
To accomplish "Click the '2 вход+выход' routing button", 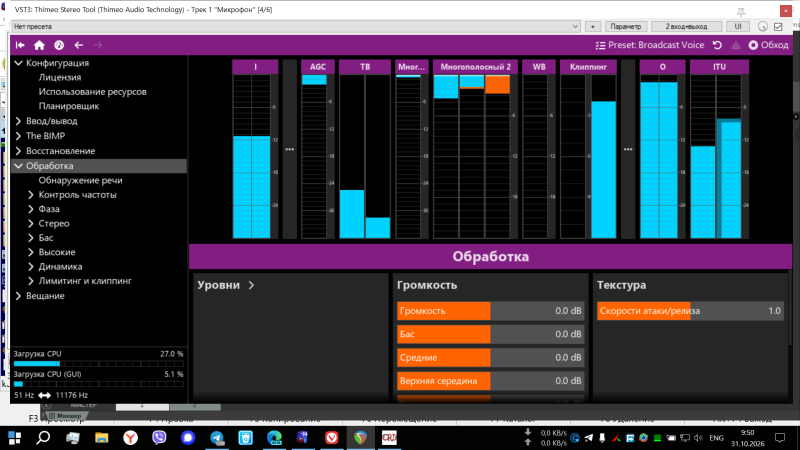I will point(687,27).
